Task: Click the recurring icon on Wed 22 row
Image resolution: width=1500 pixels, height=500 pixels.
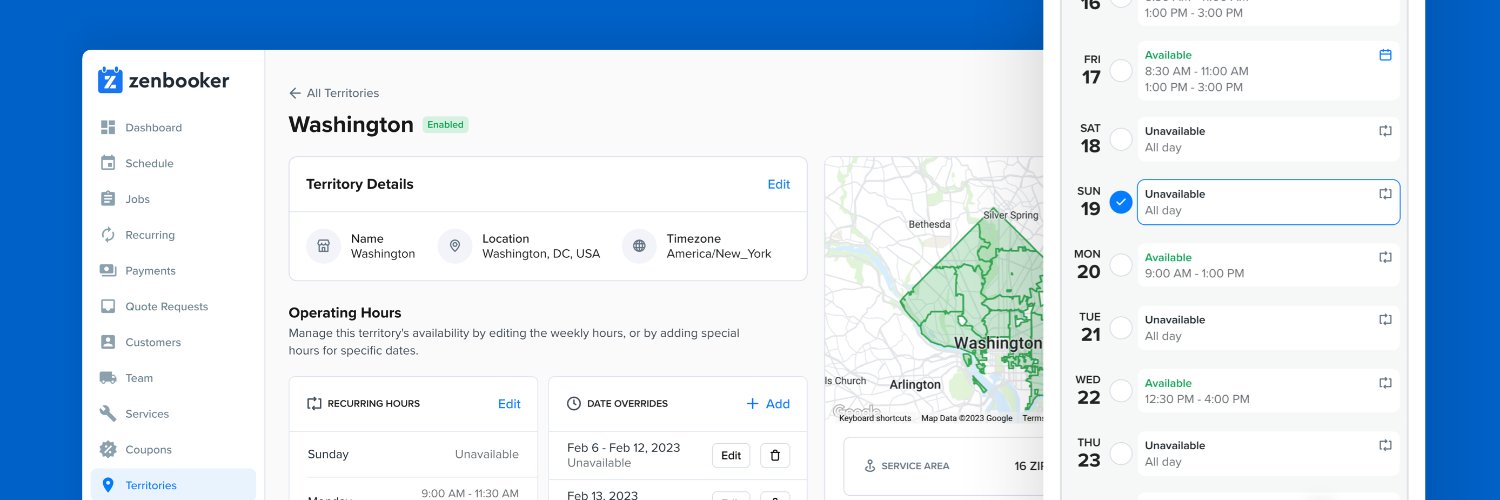Action: point(1385,383)
